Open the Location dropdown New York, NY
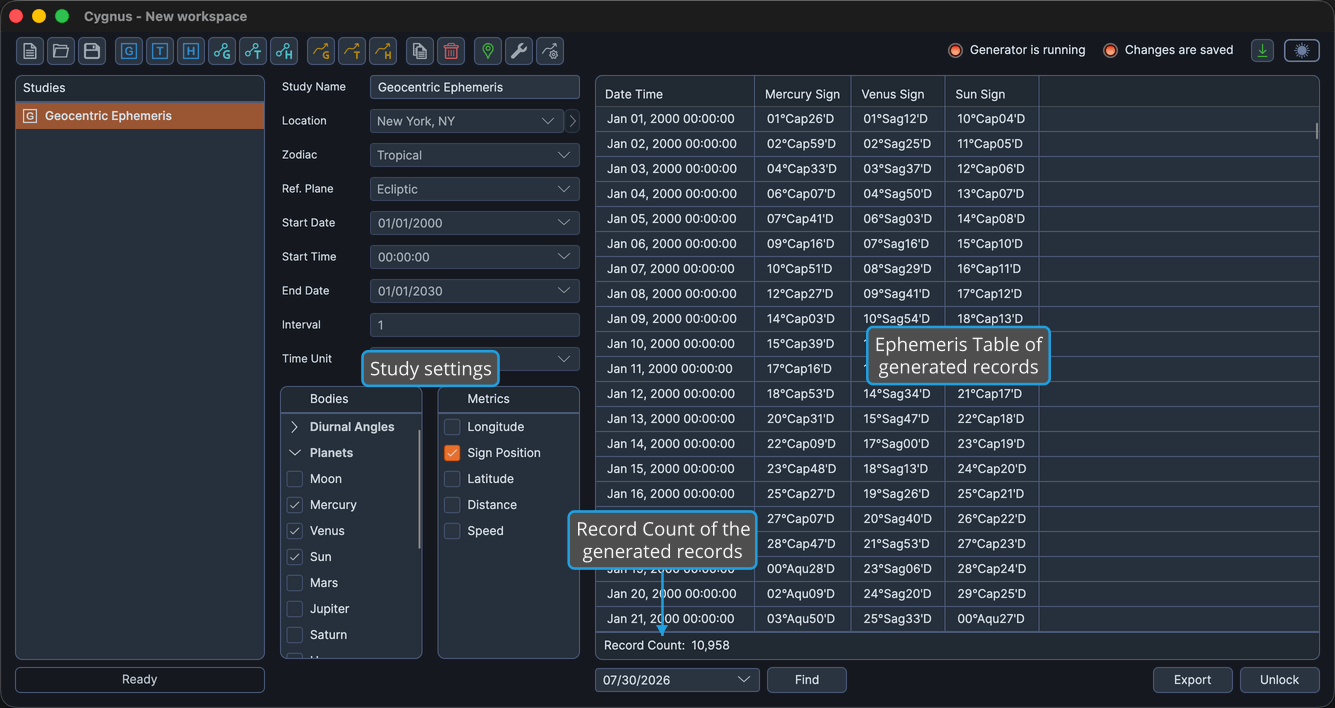 click(467, 121)
